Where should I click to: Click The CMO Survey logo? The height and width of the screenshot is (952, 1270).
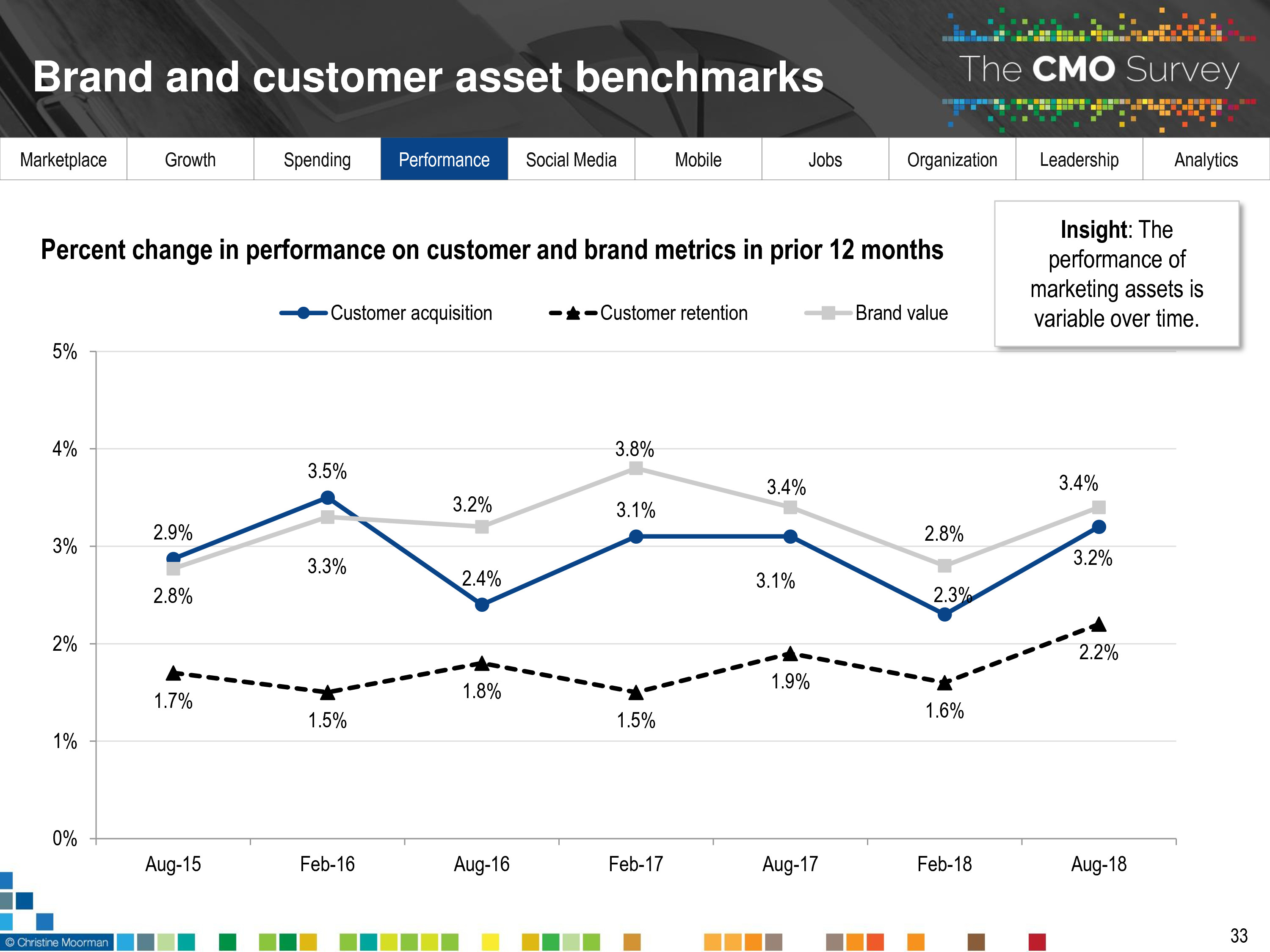1098,70
